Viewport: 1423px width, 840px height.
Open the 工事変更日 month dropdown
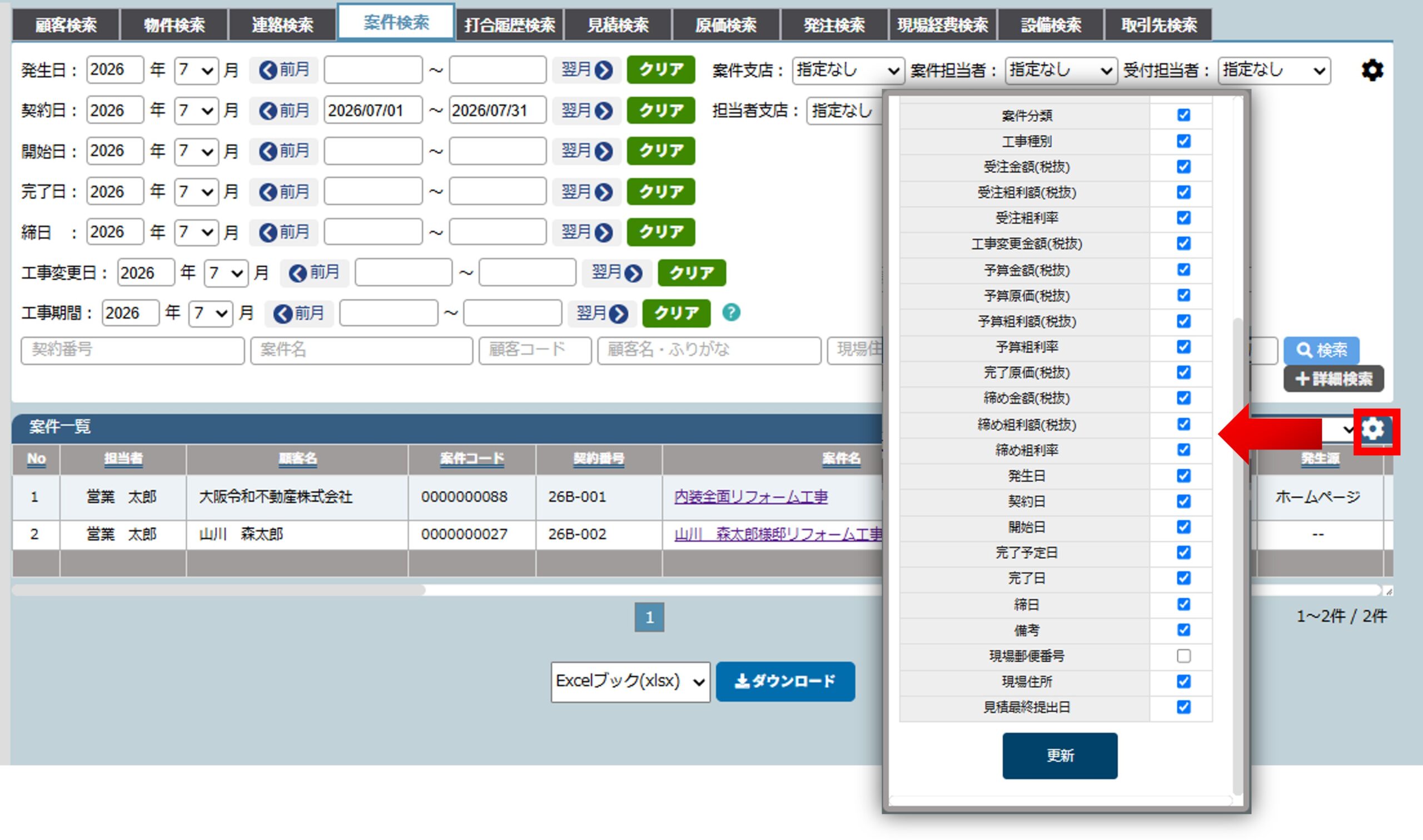(226, 273)
